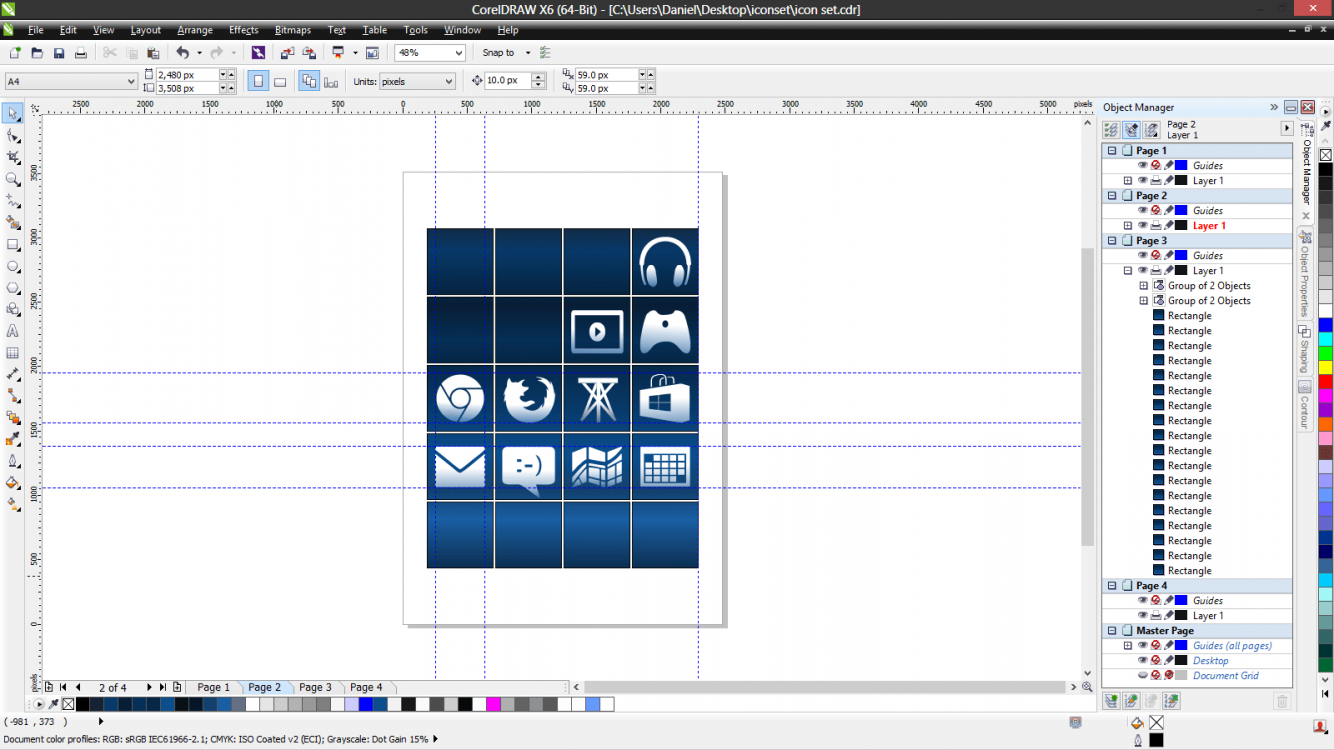Toggle visibility of Page 2 Guides layer

coord(1142,210)
